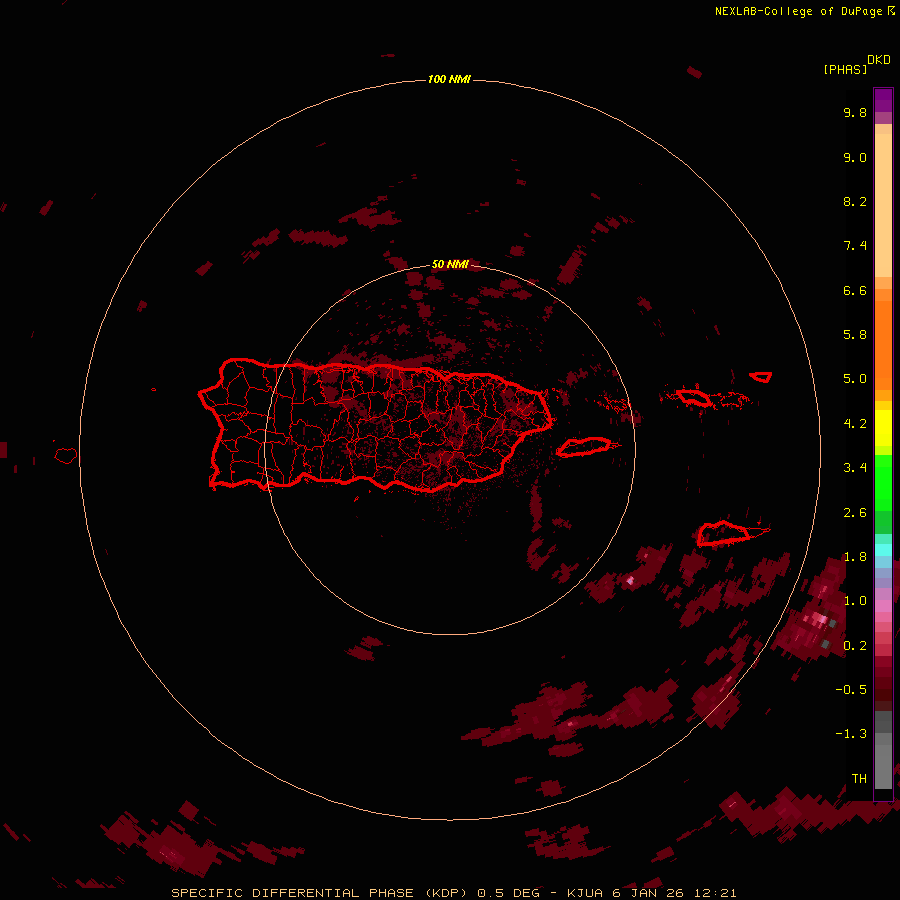Click the 12:21 timestamp in caption
900x900 pixels.
[715, 893]
